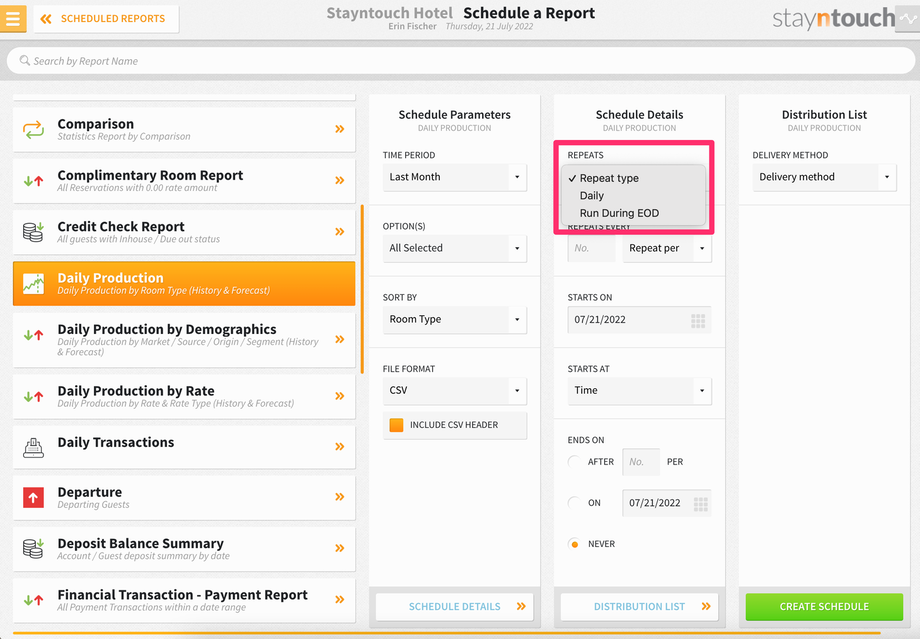The width and height of the screenshot is (920, 639).
Task: Toggle the Include CSV Header checkbox
Action: pyautogui.click(x=397, y=425)
